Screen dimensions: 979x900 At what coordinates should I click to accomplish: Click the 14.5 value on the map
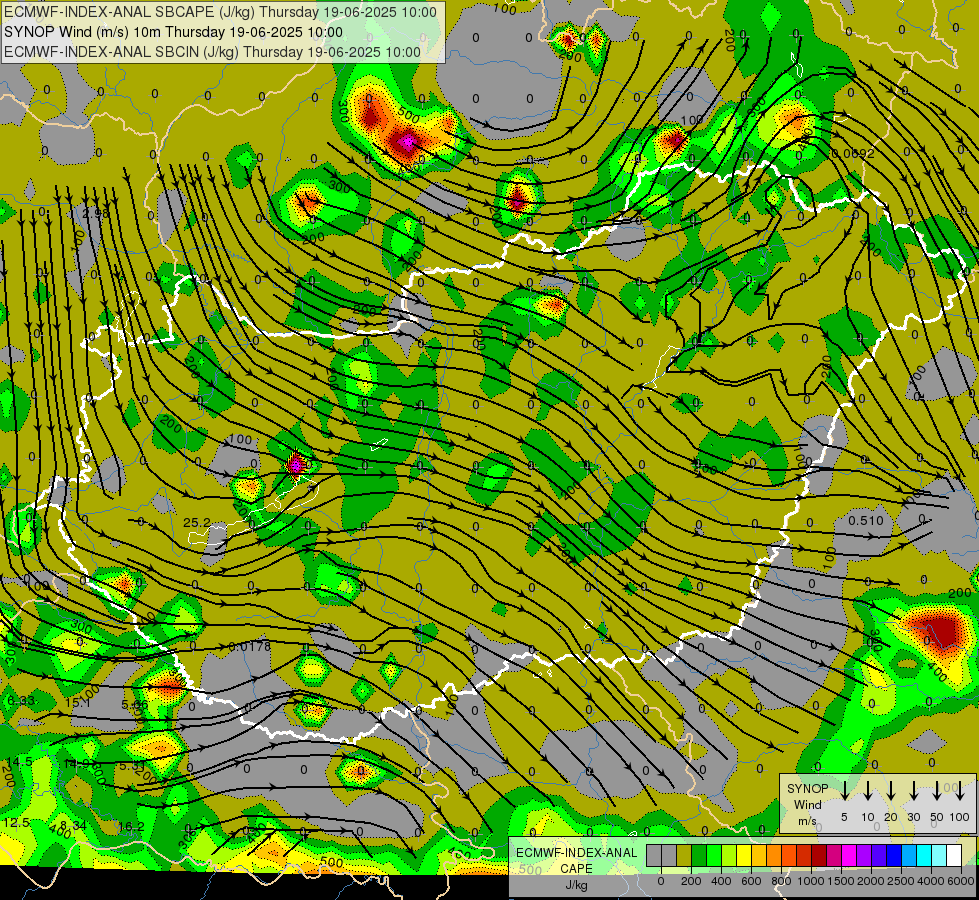(x=20, y=761)
